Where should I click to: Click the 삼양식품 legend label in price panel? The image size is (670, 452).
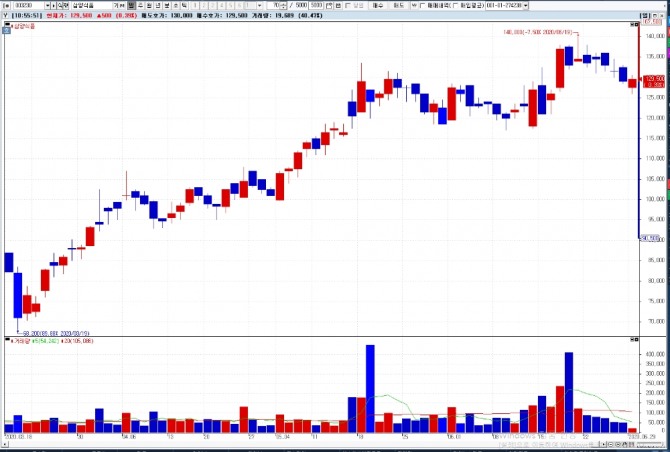[x=24, y=26]
